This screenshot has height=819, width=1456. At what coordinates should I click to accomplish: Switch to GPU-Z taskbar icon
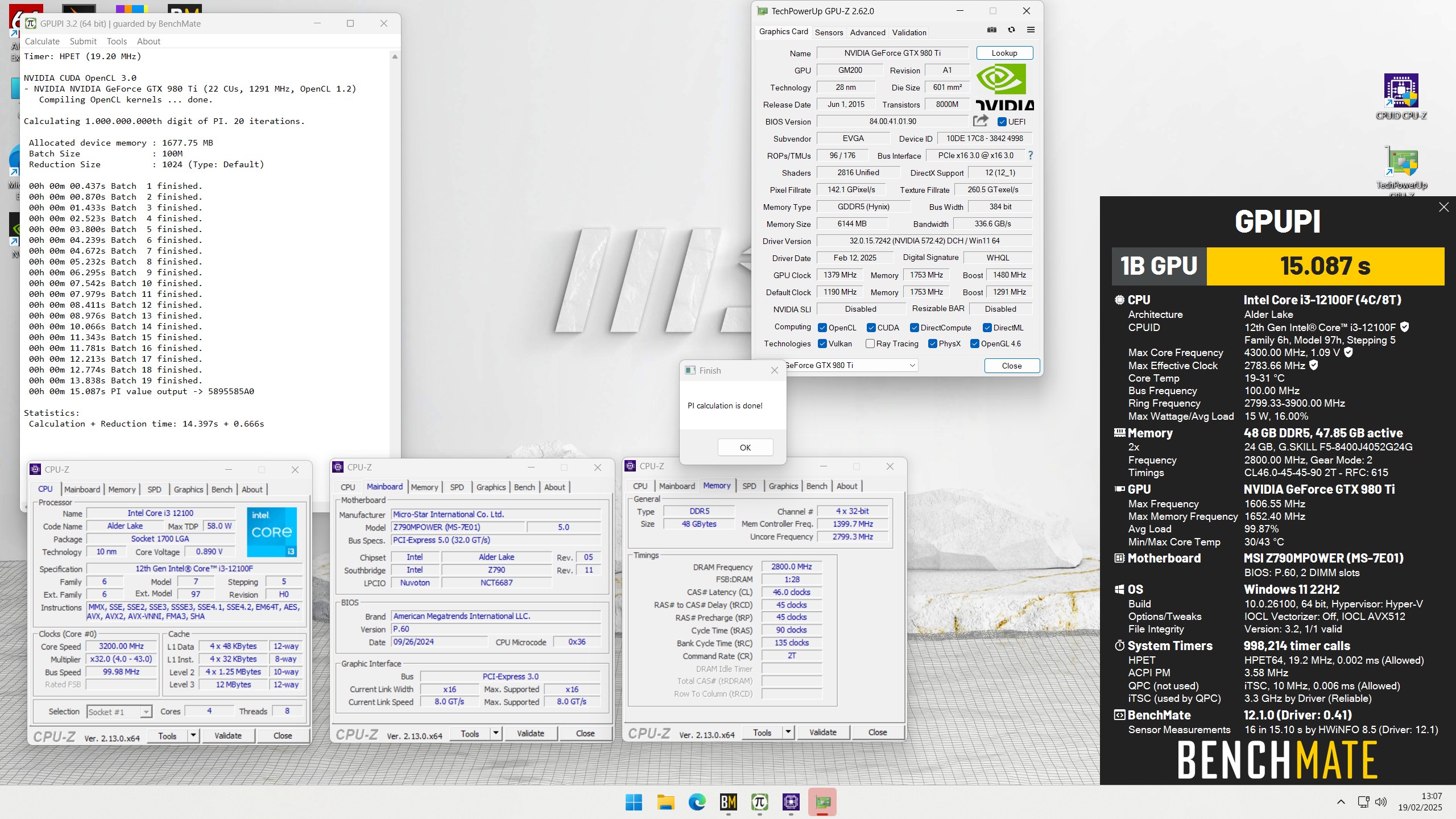click(x=822, y=802)
